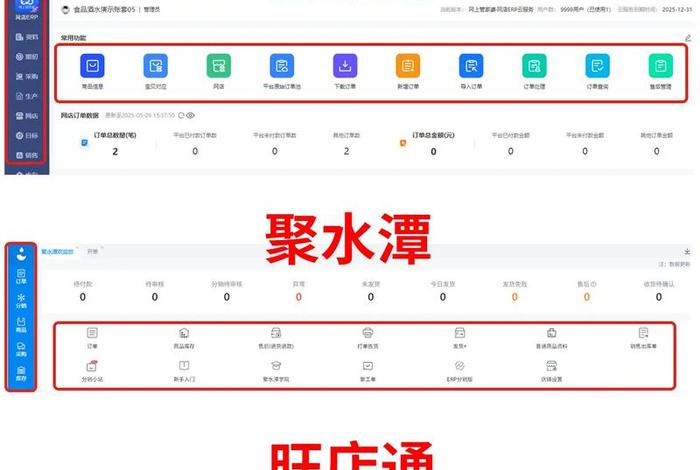Click 聚水潭 water-drop logo in blue sidebar

click(21, 254)
